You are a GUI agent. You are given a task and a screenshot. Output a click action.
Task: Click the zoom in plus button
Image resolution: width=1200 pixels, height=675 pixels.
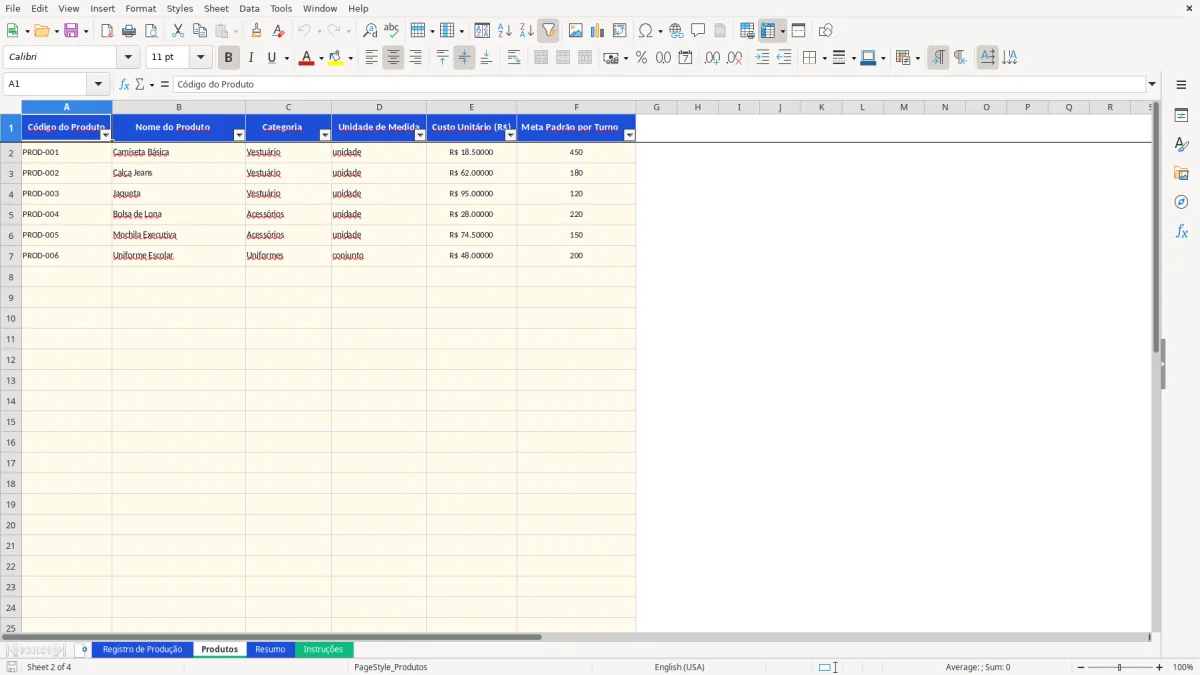1160,667
